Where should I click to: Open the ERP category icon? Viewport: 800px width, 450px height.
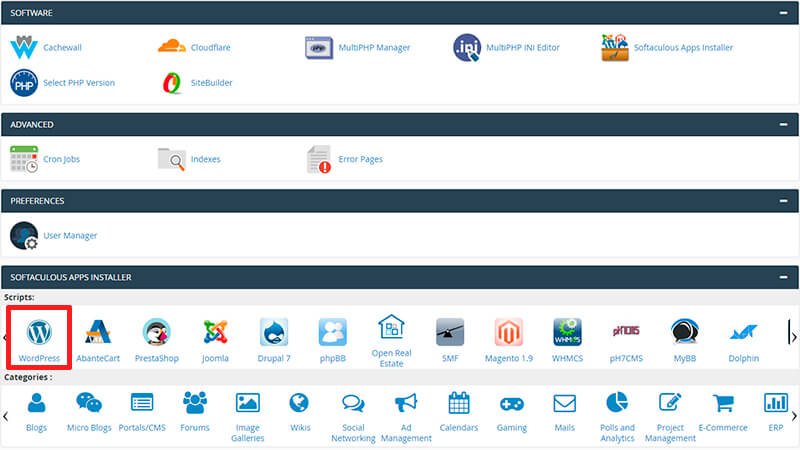click(x=776, y=403)
